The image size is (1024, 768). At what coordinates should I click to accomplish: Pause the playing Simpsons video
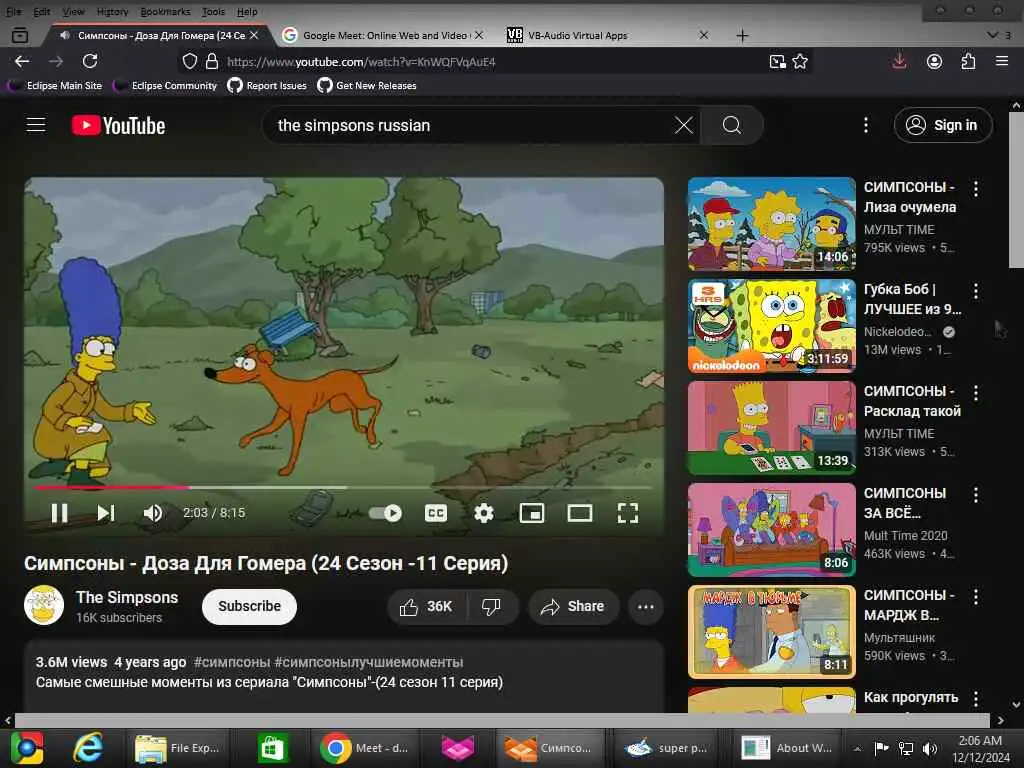pos(59,513)
